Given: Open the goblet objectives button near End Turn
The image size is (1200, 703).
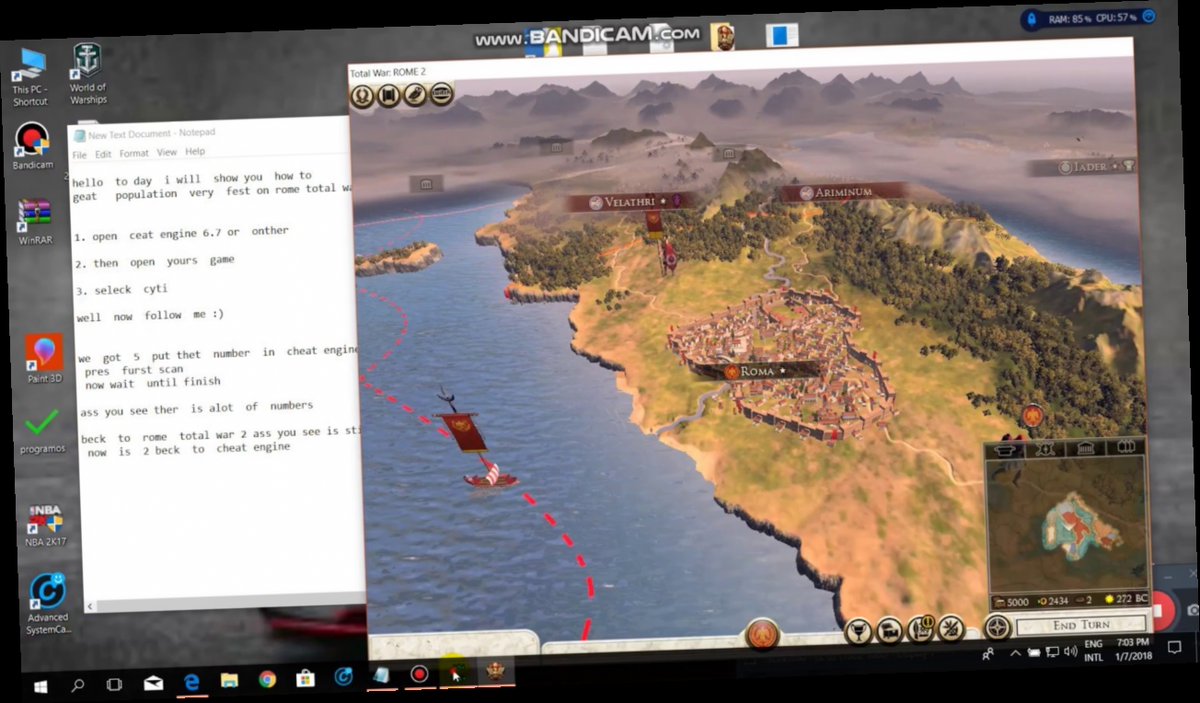Looking at the screenshot, I should click(x=858, y=631).
